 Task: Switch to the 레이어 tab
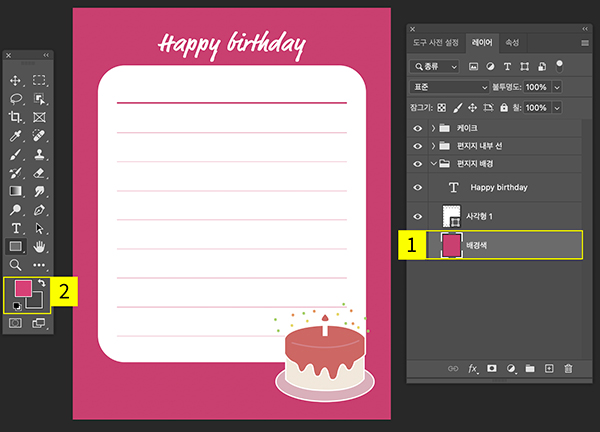tap(482, 43)
